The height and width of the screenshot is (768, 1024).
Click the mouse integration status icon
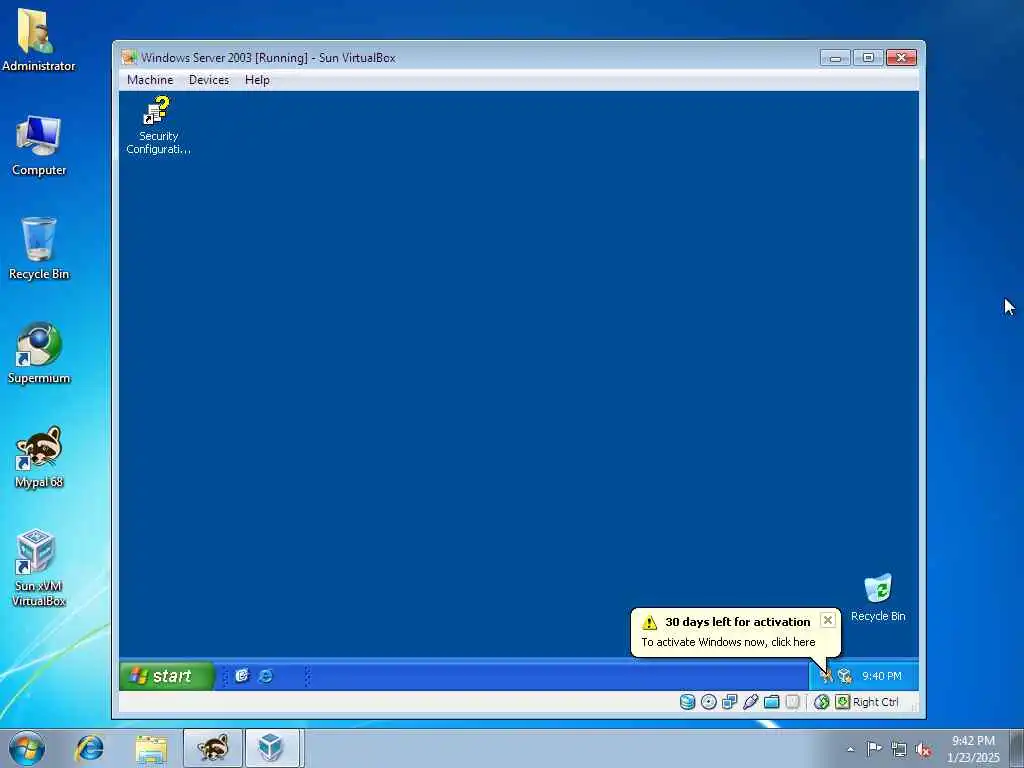pyautogui.click(x=822, y=702)
